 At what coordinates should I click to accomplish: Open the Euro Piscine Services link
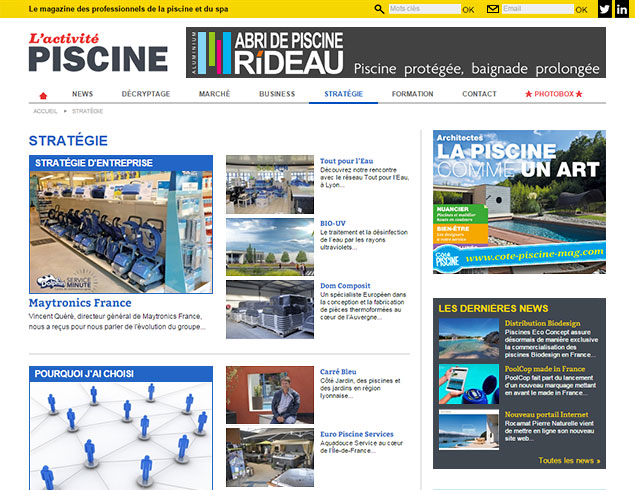pyautogui.click(x=357, y=434)
